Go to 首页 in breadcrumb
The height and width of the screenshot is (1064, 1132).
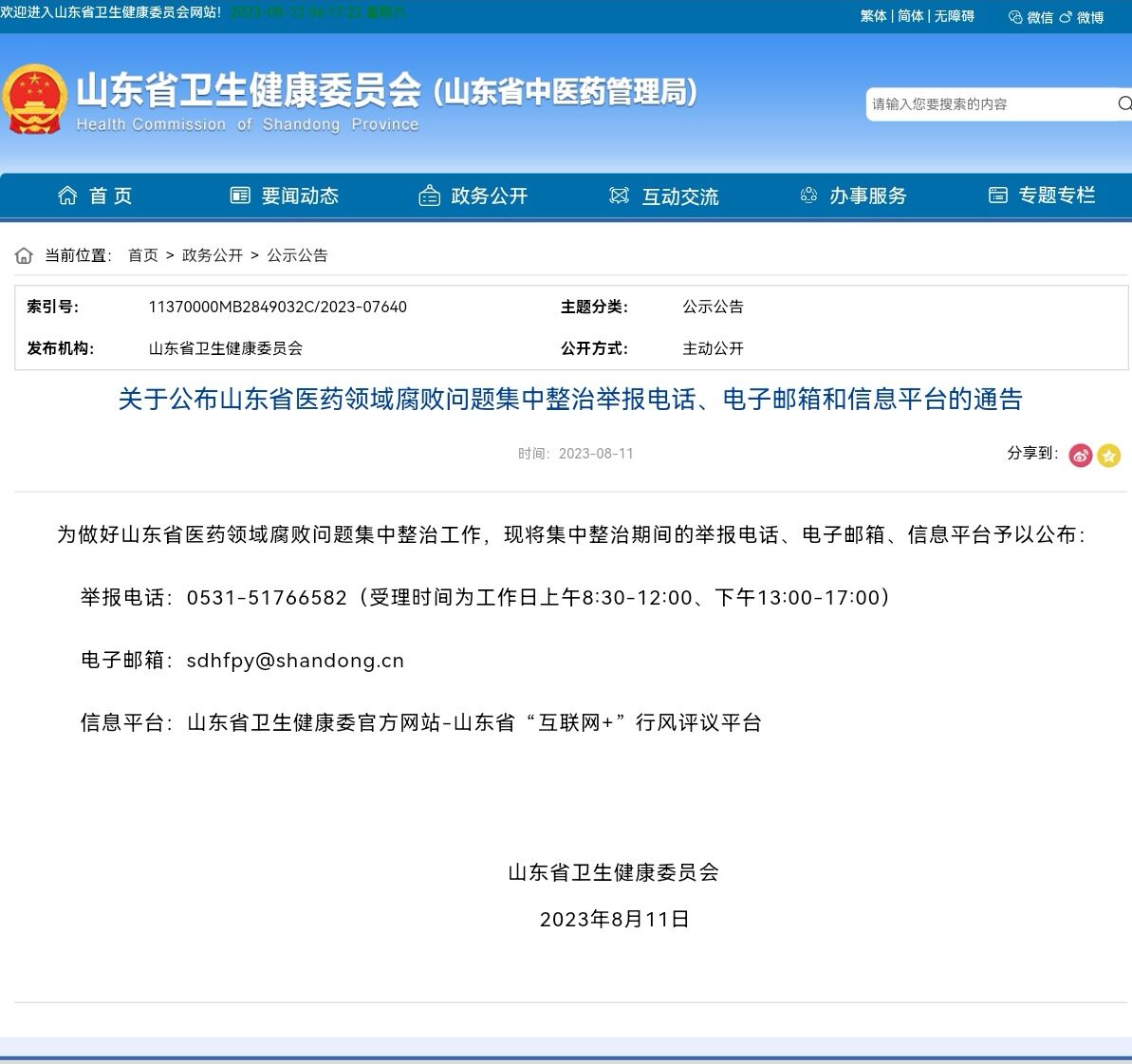[x=143, y=255]
